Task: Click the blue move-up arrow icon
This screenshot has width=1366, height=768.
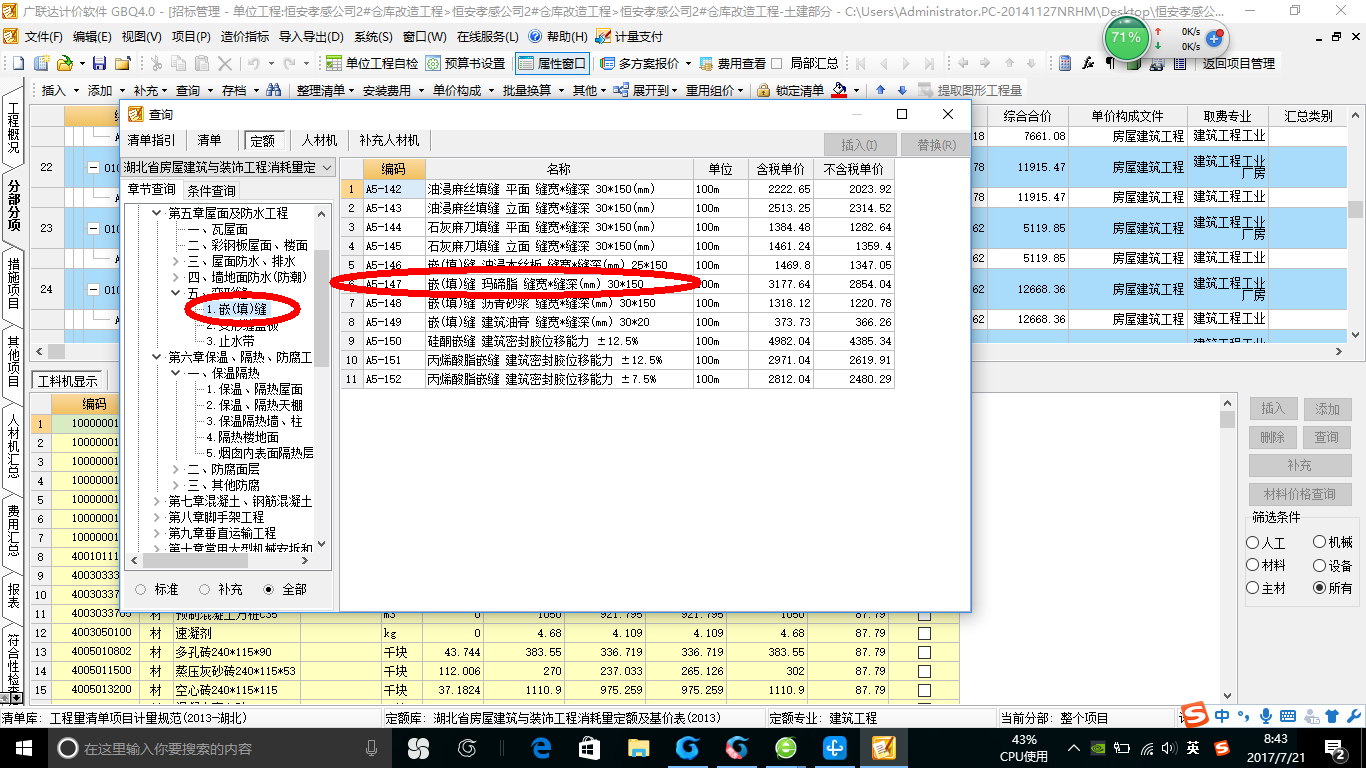Action: pyautogui.click(x=880, y=90)
